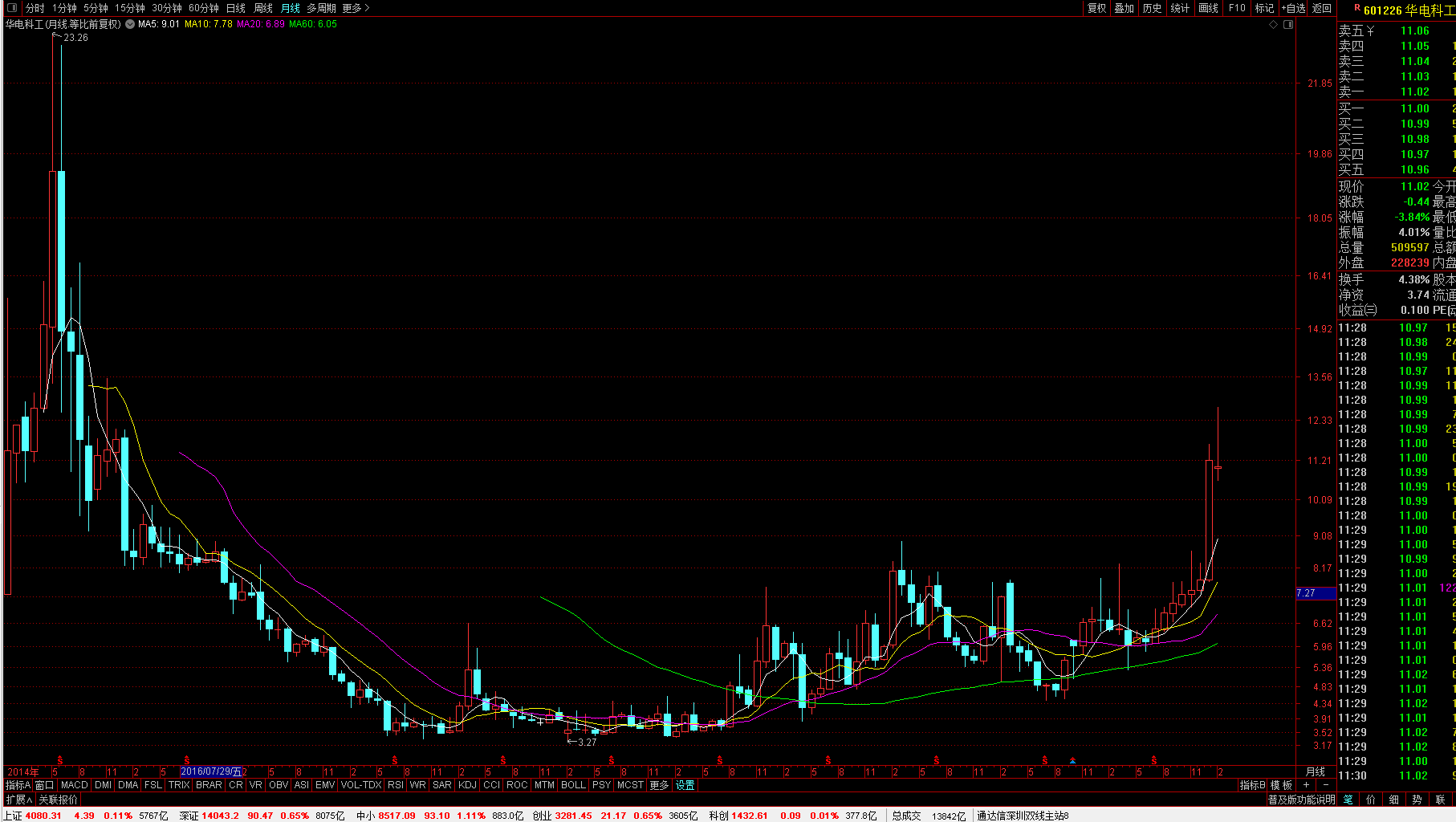The width and height of the screenshot is (1456, 822).
Task: Zoom out chart with minus button
Action: [1325, 785]
